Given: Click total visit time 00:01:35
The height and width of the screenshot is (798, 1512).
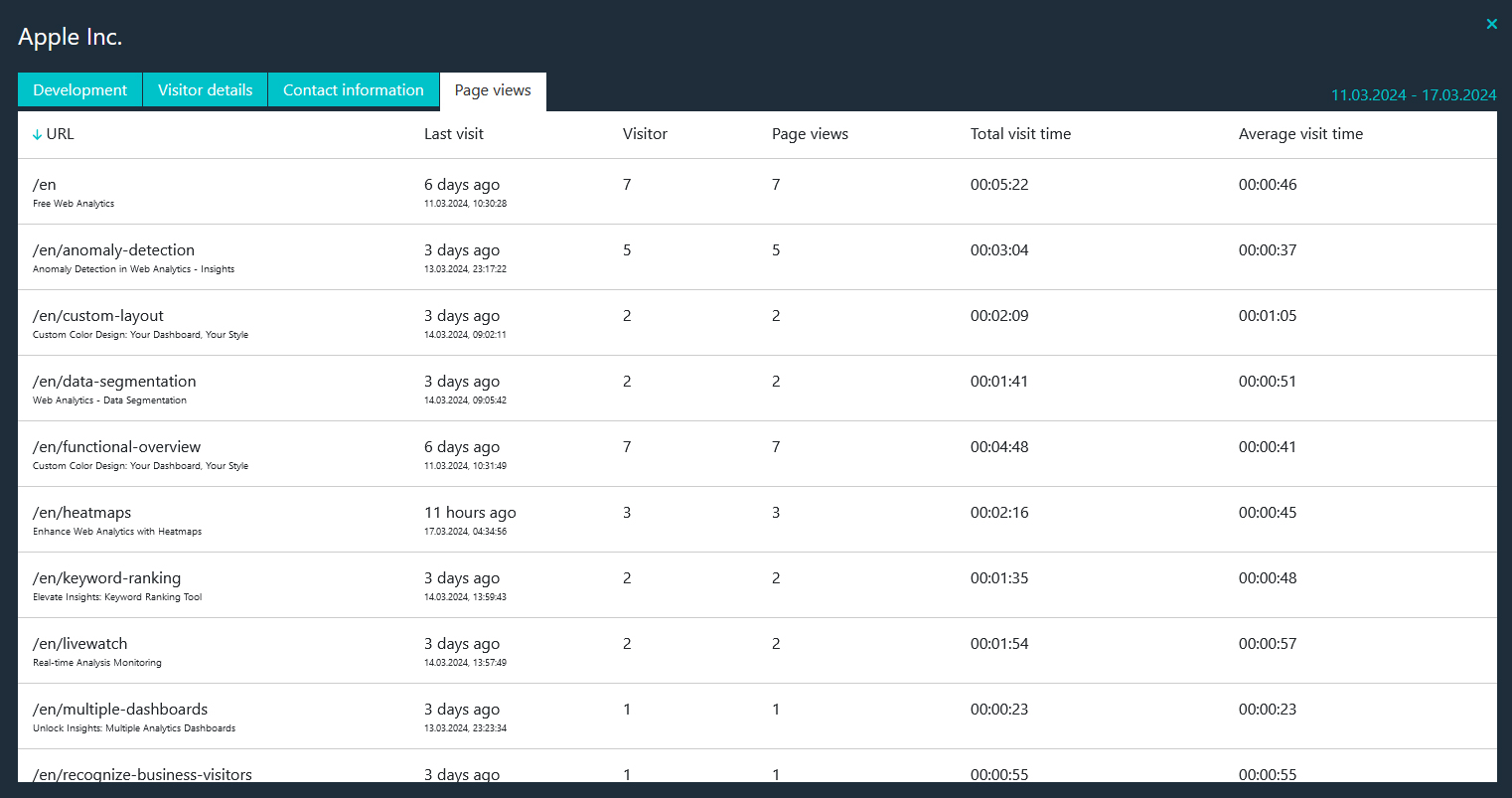Looking at the screenshot, I should [999, 578].
